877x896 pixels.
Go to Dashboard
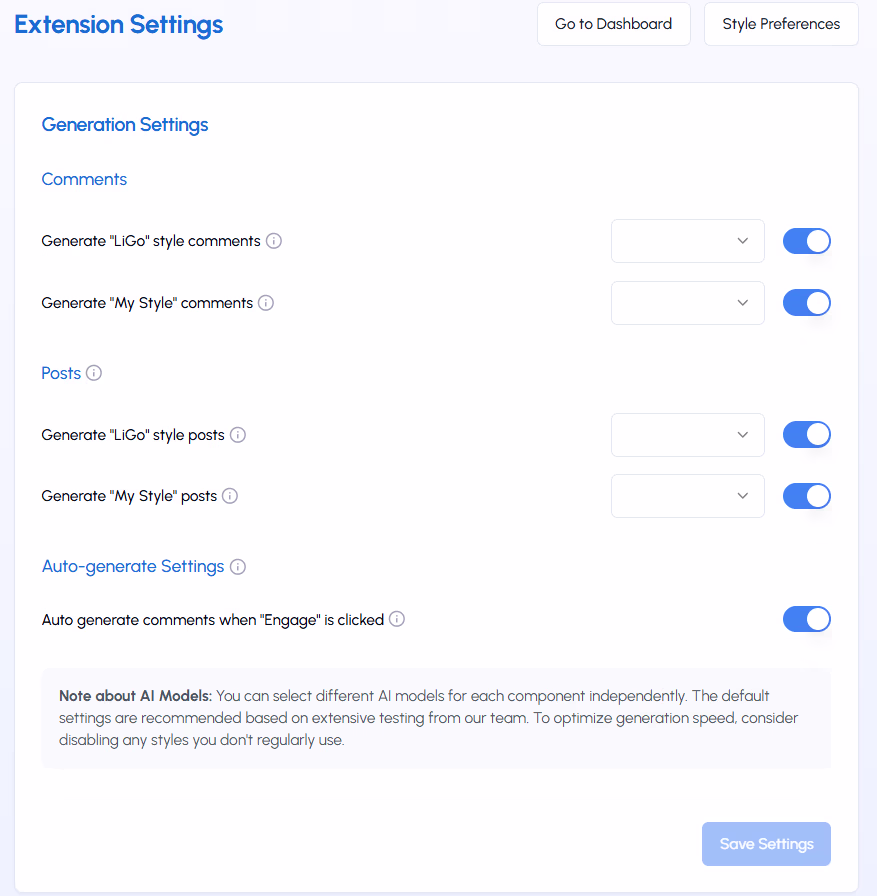click(x=614, y=24)
